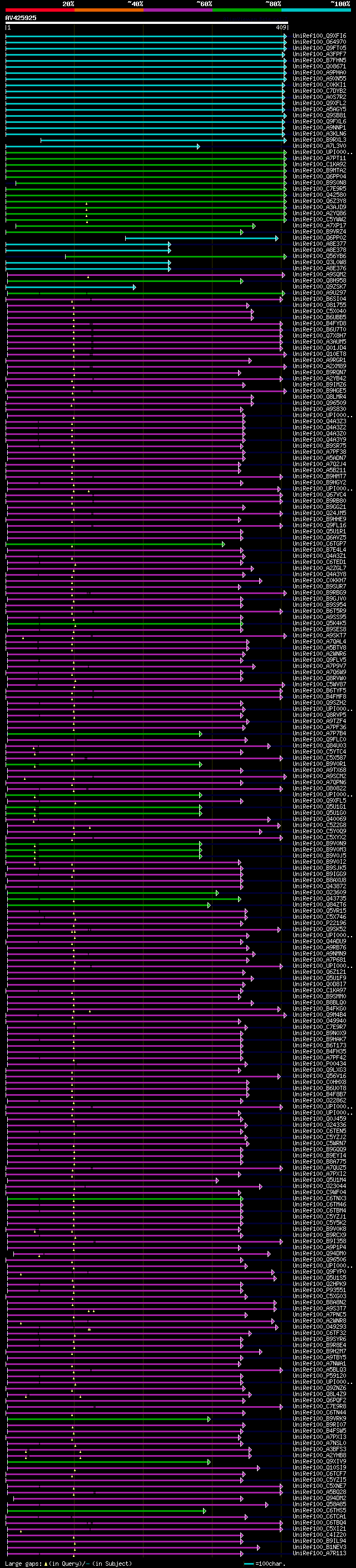Click the UniRef100_C7DYB2 label
The image size is (356, 1568).
click(319, 91)
